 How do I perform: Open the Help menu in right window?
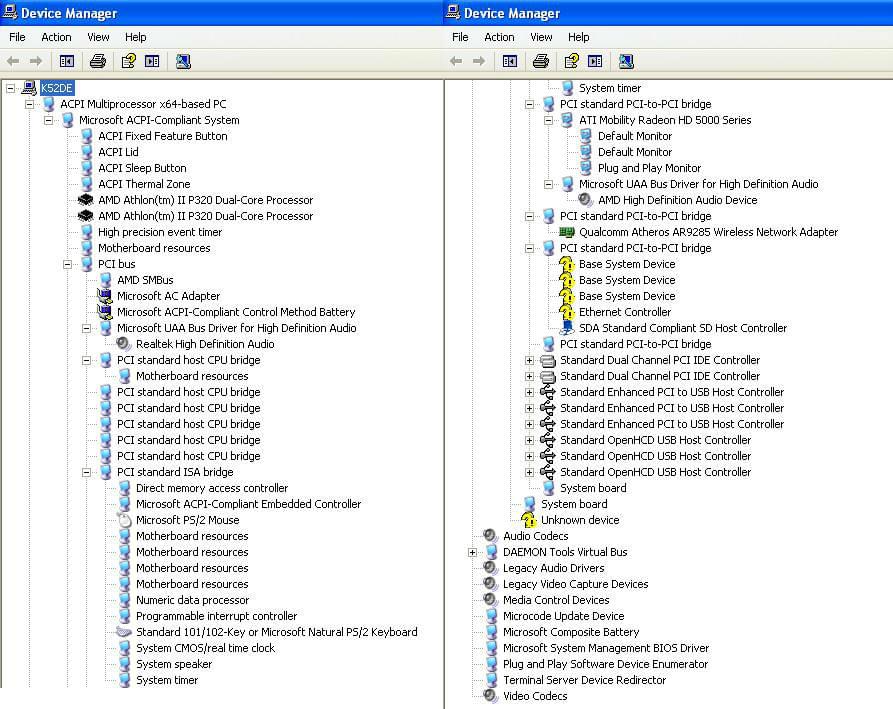[x=579, y=37]
